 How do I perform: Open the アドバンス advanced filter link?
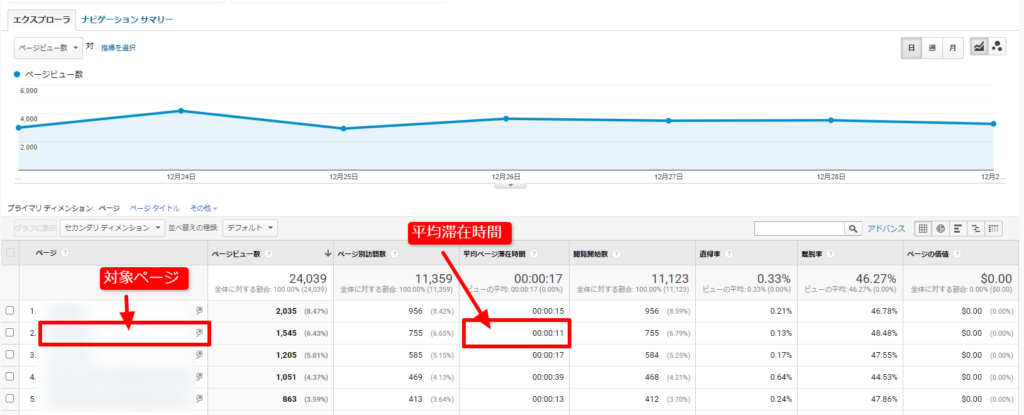click(886, 228)
